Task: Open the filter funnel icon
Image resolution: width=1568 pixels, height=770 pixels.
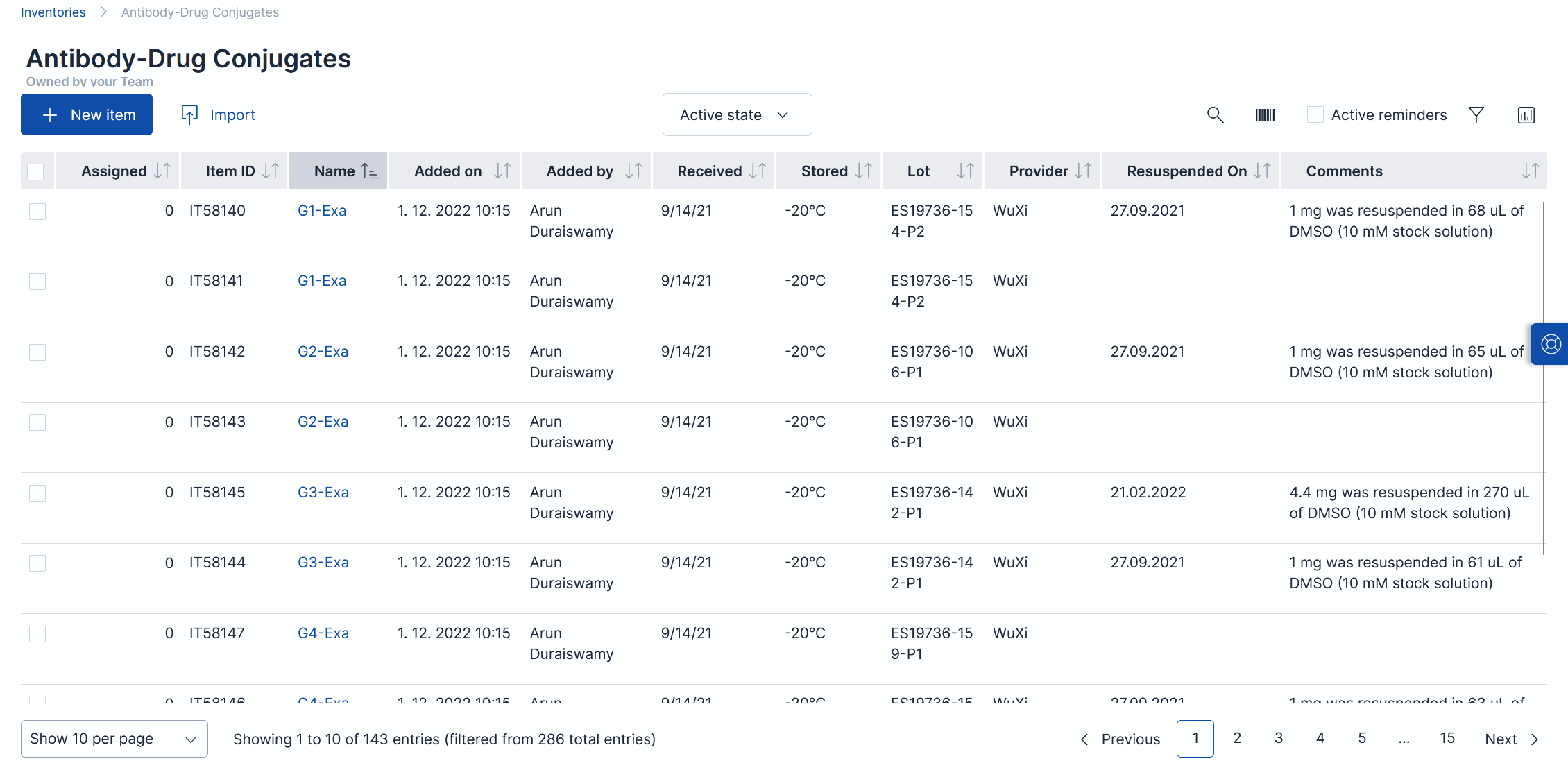Action: point(1476,115)
